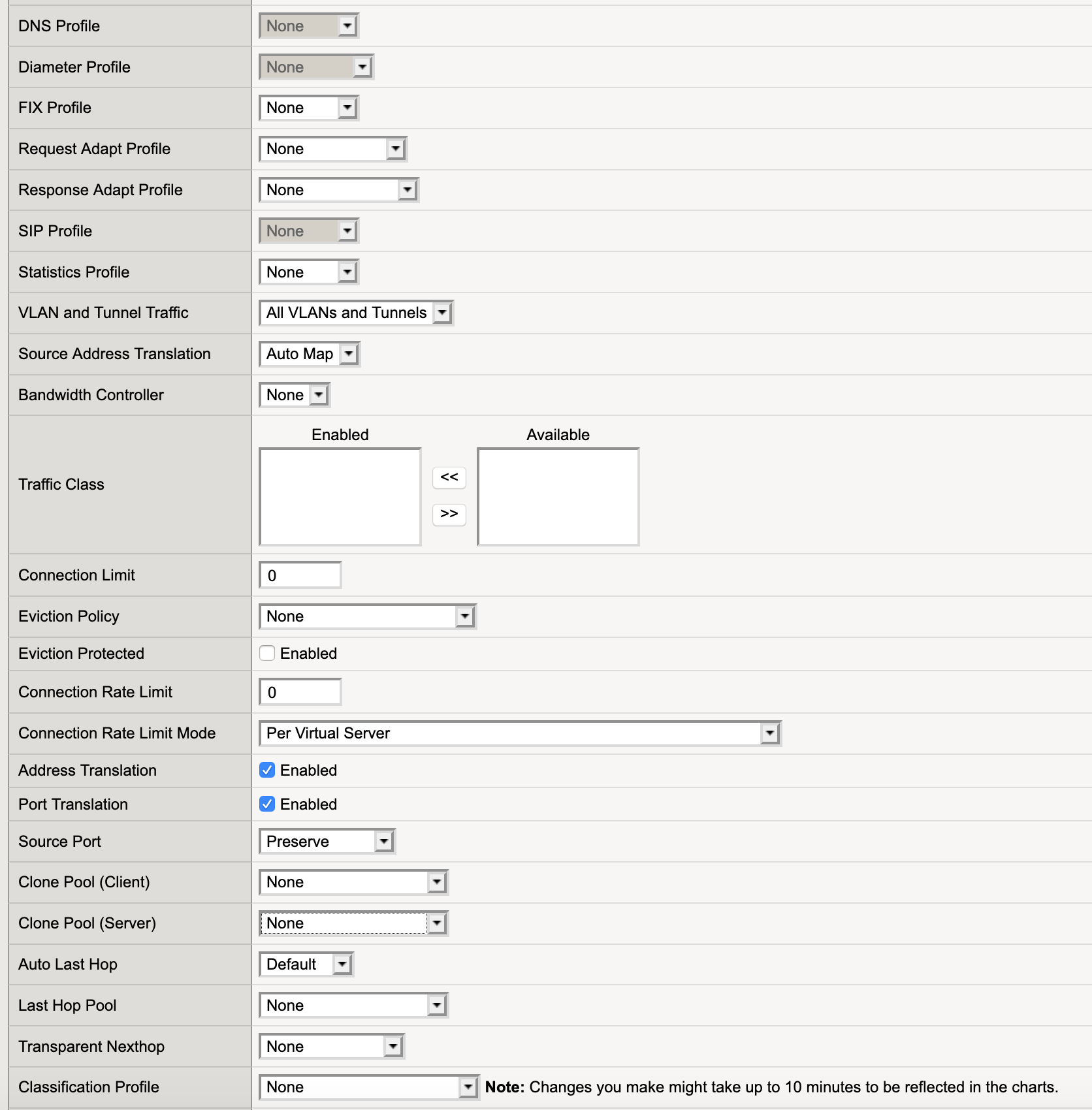Viewport: 1092px width, 1110px height.
Task: Open the Classification Profile dropdown
Action: click(369, 1087)
